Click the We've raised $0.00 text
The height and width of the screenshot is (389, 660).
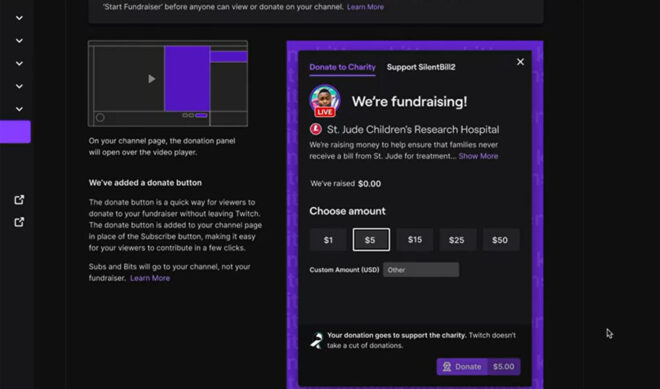tap(346, 184)
